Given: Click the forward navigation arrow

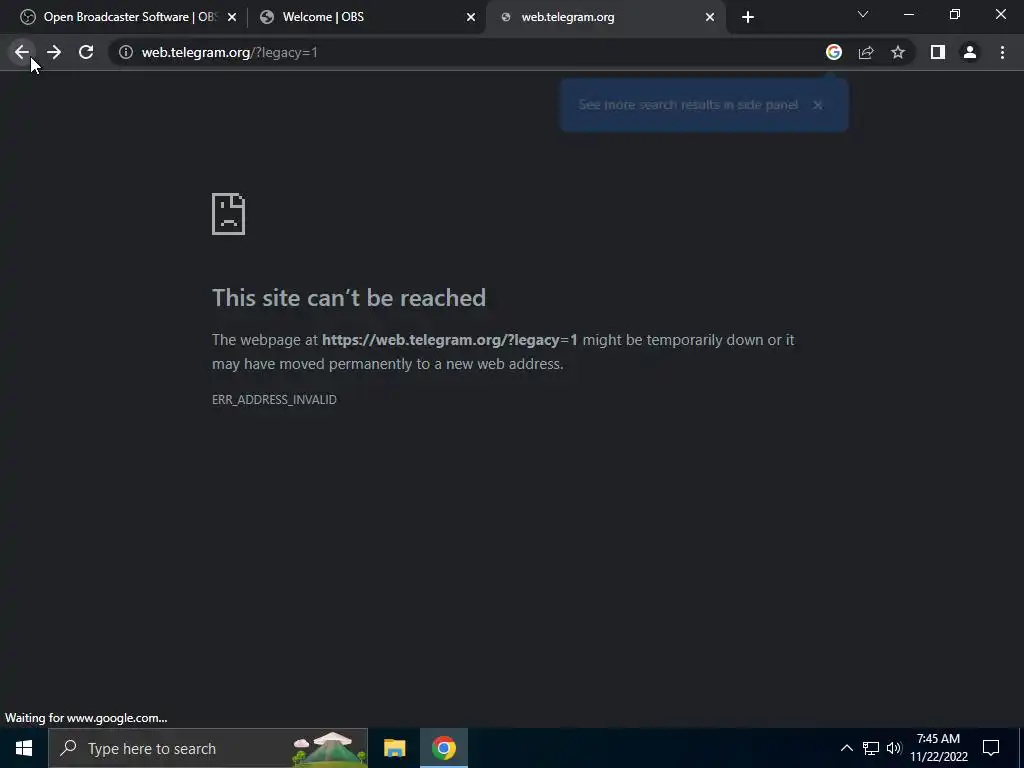Looking at the screenshot, I should [x=54, y=52].
